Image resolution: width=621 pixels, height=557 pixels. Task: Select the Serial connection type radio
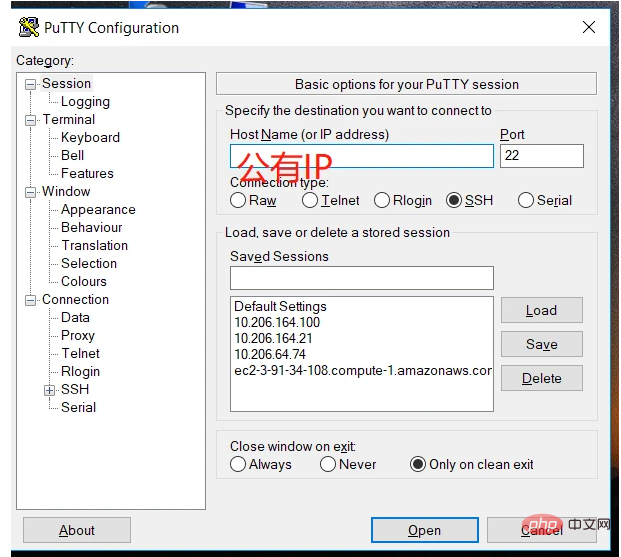[x=526, y=200]
